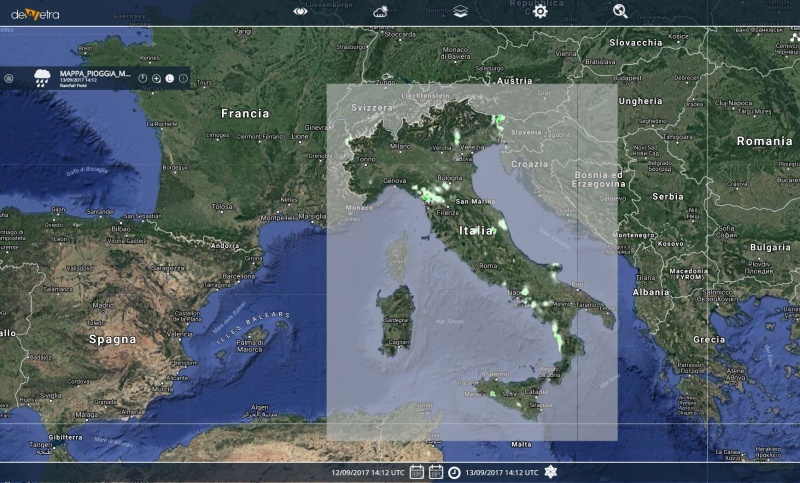The image size is (800, 483).
Task: Click the layer zoom-to-extent plus icon
Action: [156, 78]
